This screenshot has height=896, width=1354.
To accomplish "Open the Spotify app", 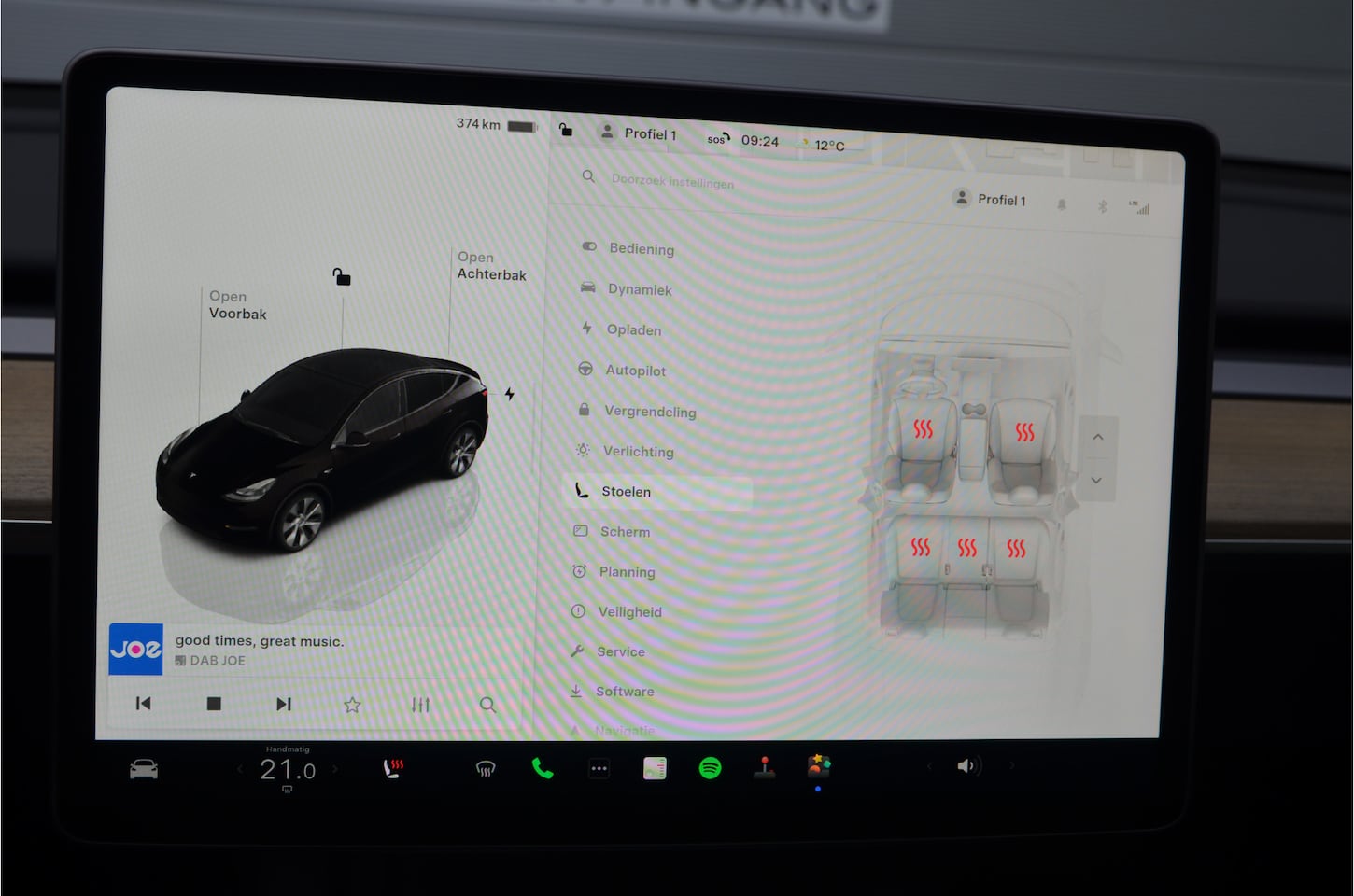I will point(710,768).
